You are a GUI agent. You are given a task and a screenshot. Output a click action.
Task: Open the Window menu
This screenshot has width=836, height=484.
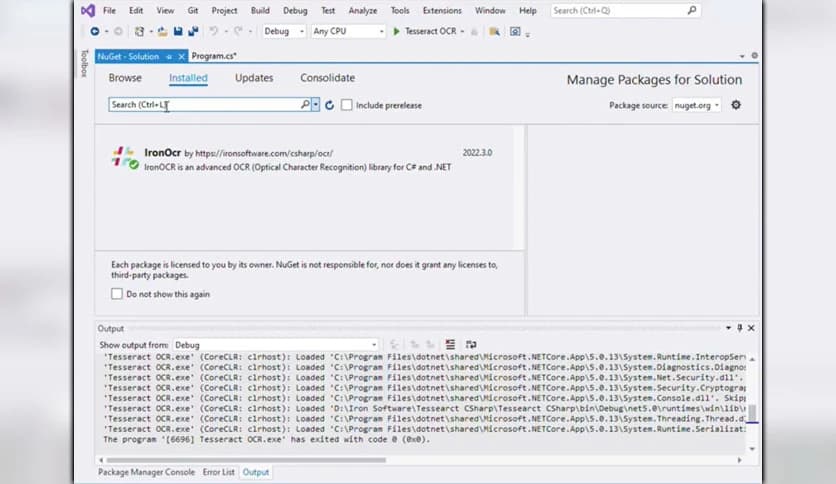[490, 10]
